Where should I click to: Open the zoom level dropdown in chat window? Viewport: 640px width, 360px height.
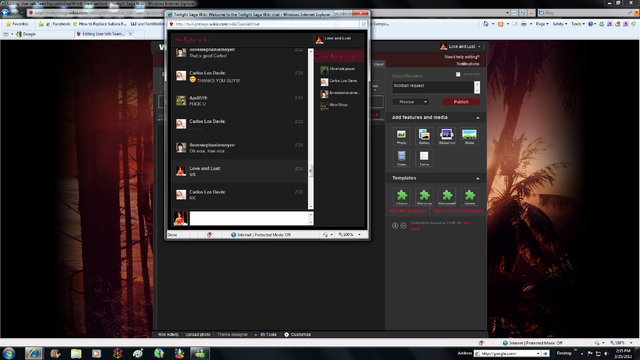point(359,235)
